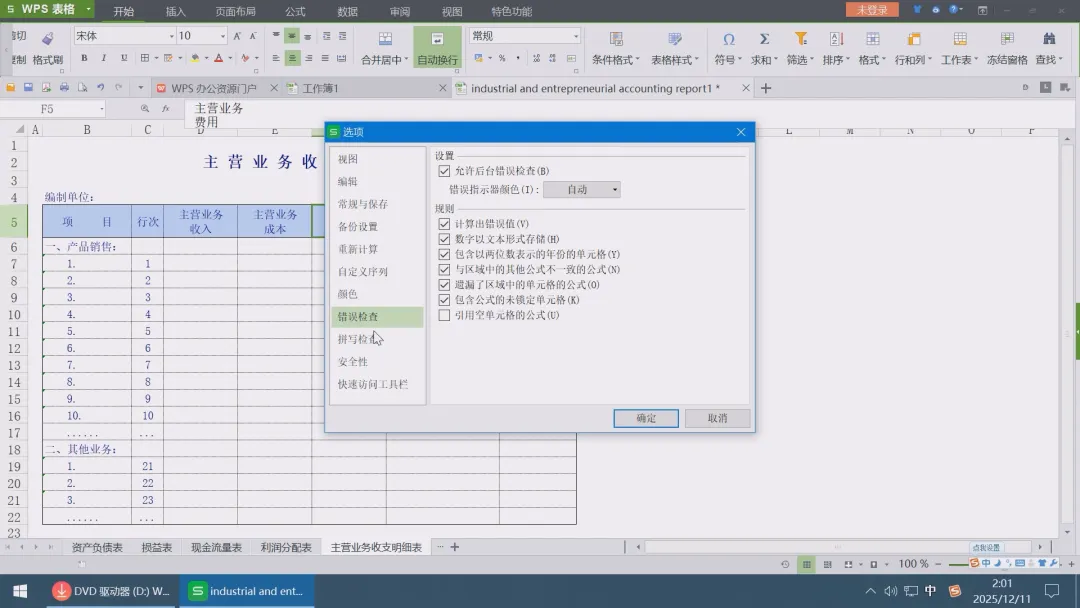
Task: Select the Format Painter (格式刷) tool
Action: tap(47, 48)
